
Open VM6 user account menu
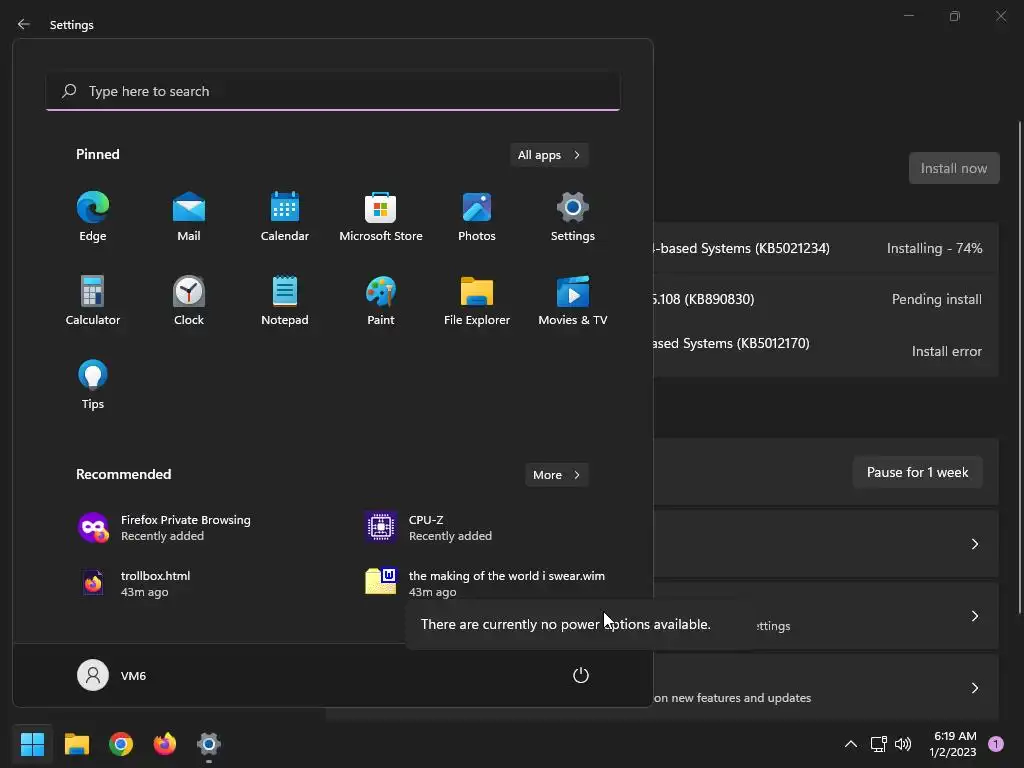click(x=112, y=675)
